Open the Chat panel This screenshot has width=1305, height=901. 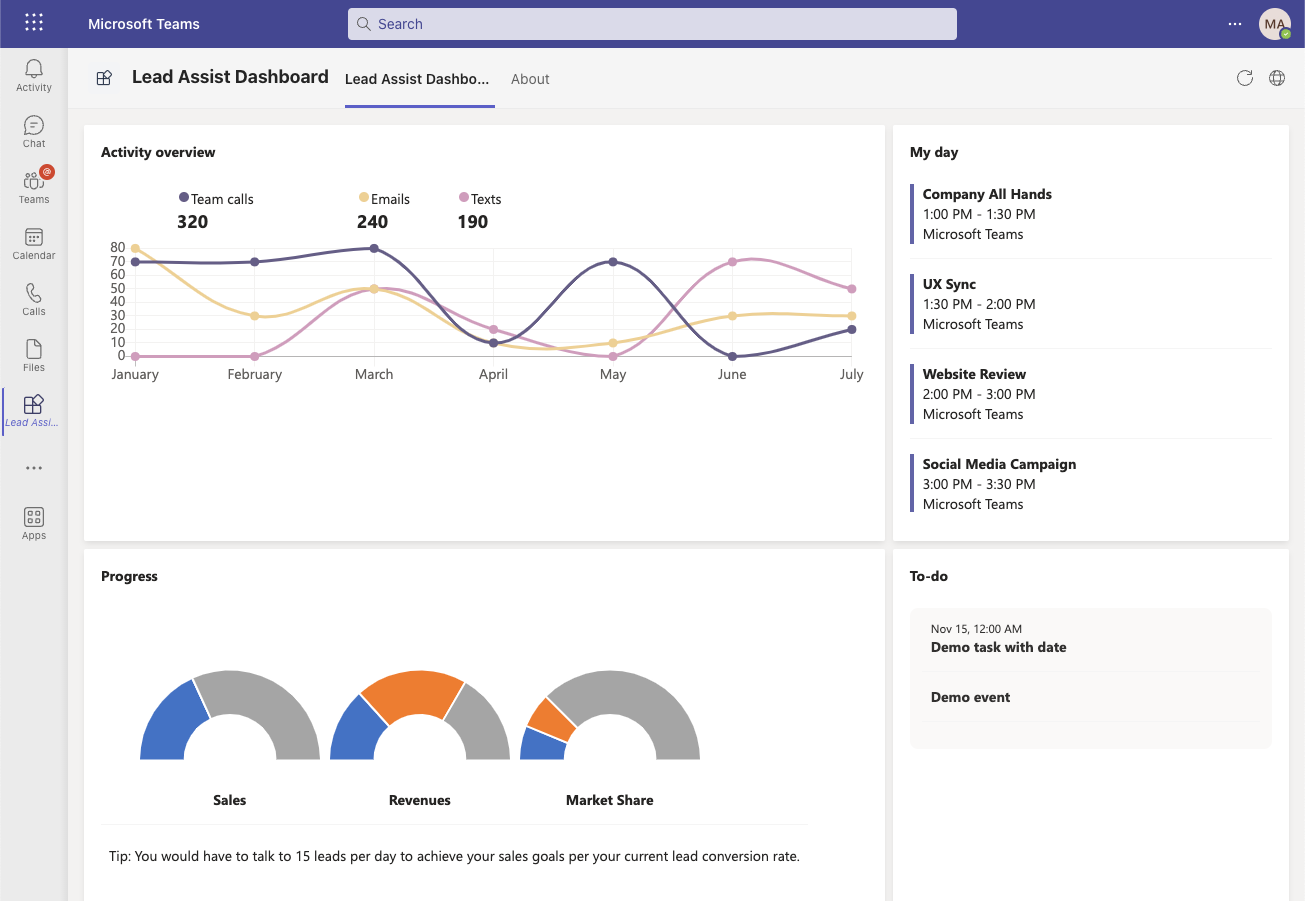click(x=33, y=131)
